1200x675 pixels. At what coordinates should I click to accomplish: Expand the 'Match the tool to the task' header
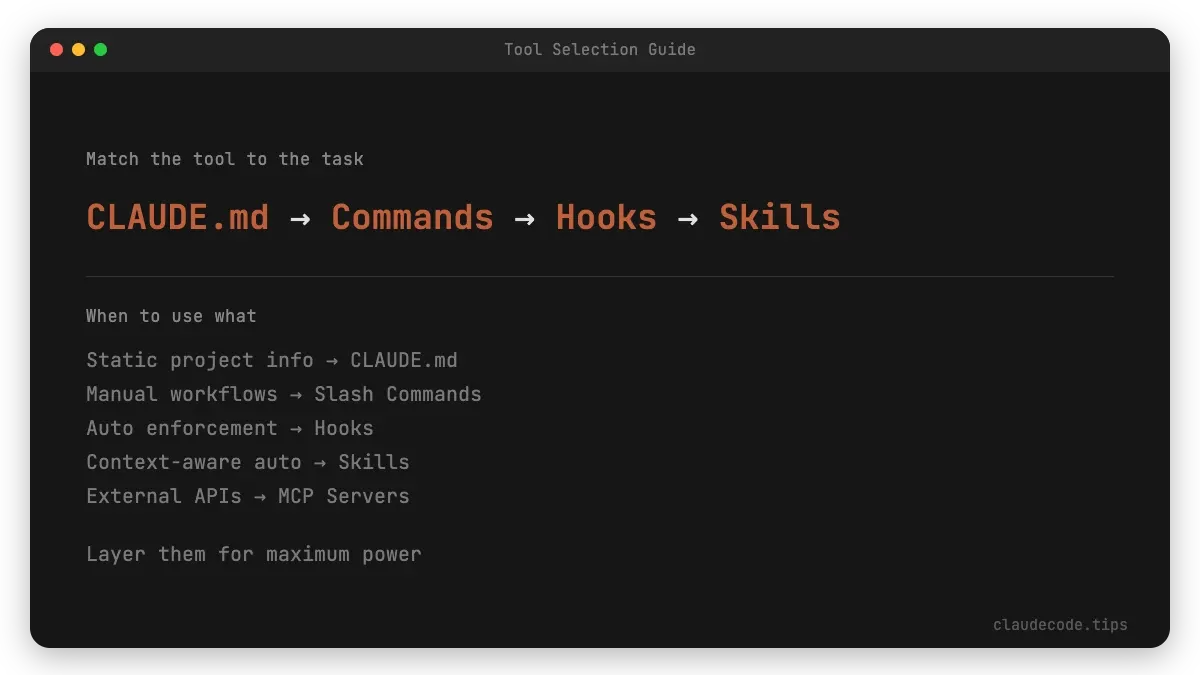[x=225, y=158]
